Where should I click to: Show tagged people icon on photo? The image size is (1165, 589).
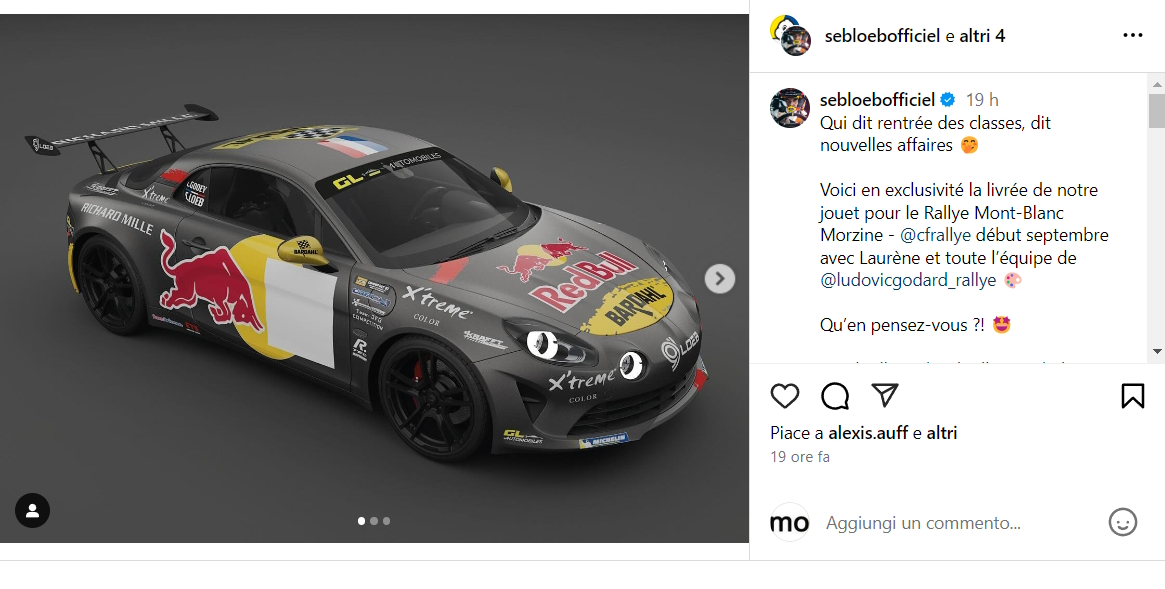(33, 510)
